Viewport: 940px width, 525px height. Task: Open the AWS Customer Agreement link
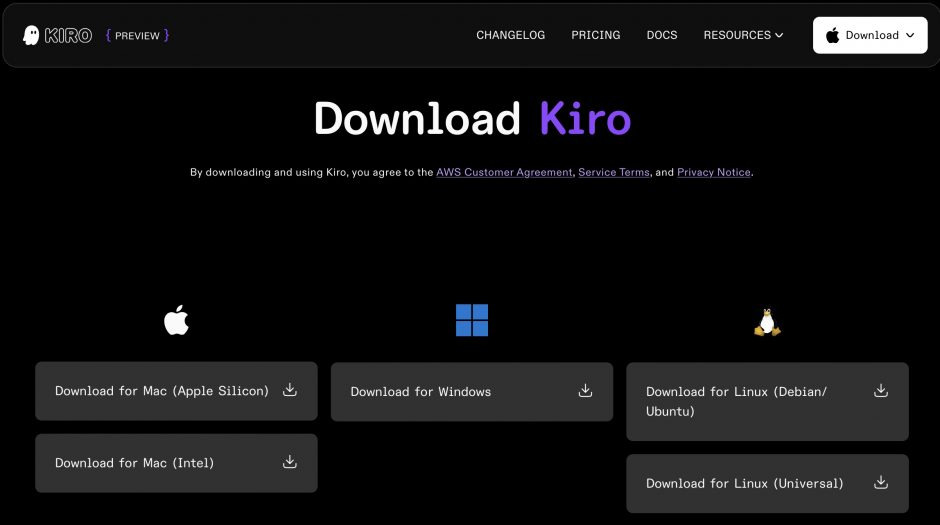[x=504, y=172]
